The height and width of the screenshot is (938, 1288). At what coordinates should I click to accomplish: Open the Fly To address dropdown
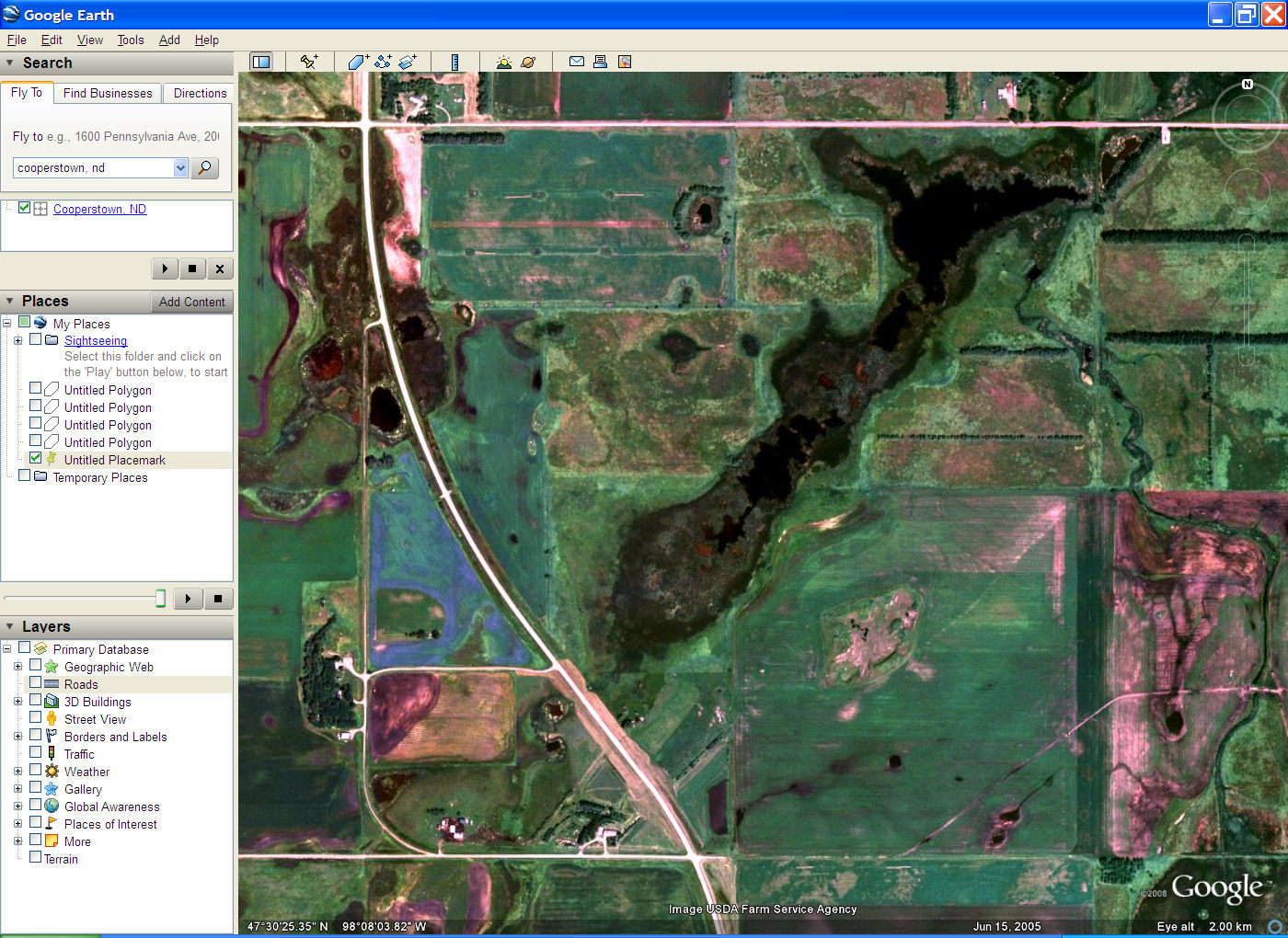[180, 167]
